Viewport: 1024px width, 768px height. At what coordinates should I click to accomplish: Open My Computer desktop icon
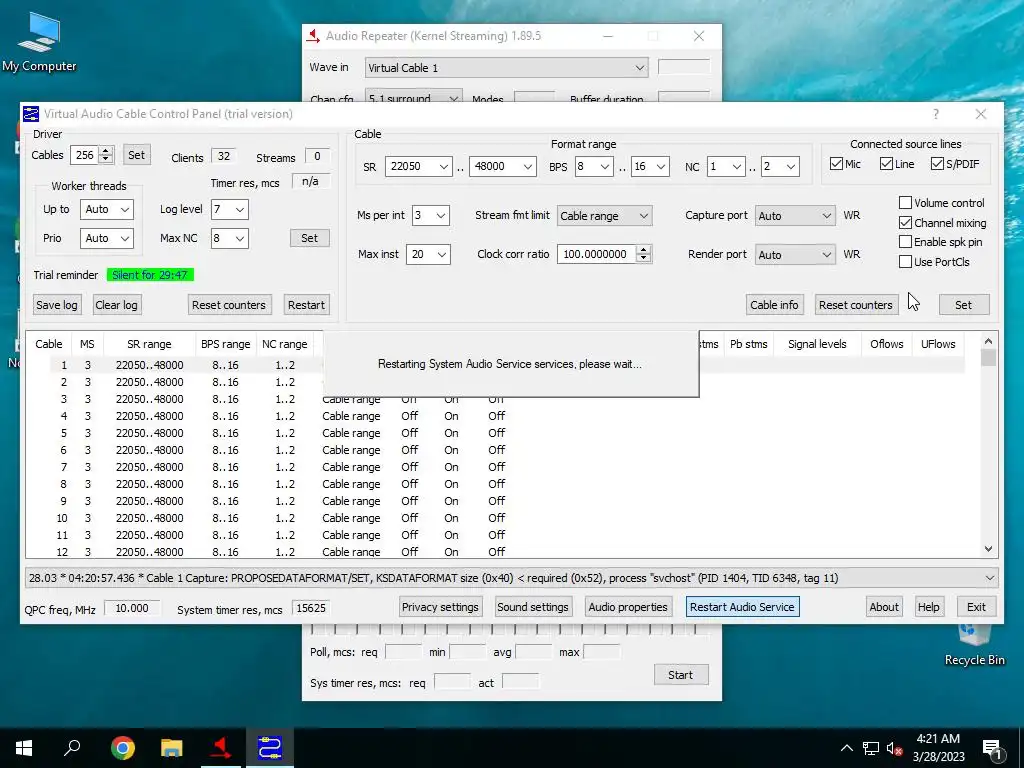coord(39,42)
